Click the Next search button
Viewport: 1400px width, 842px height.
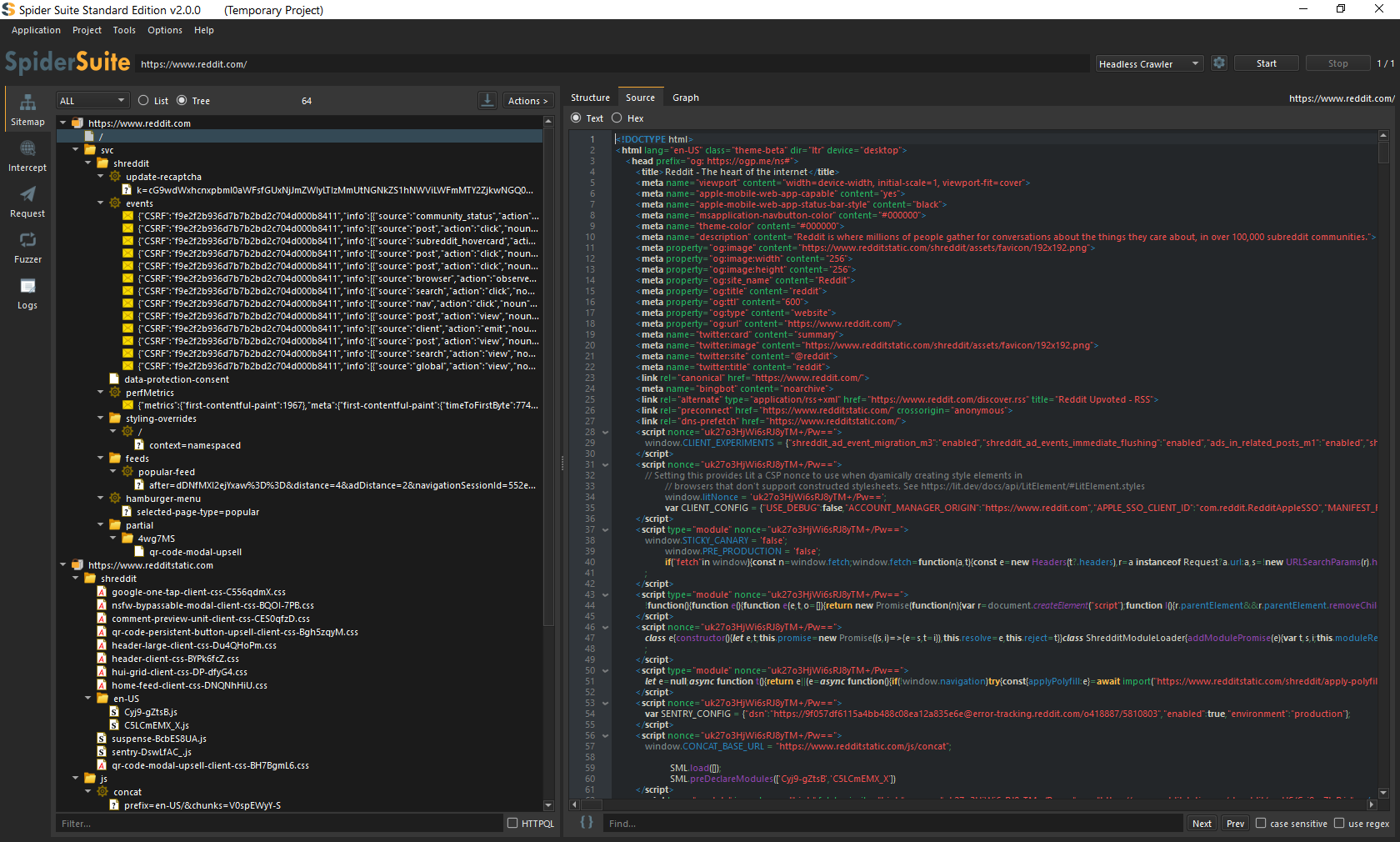(1202, 824)
